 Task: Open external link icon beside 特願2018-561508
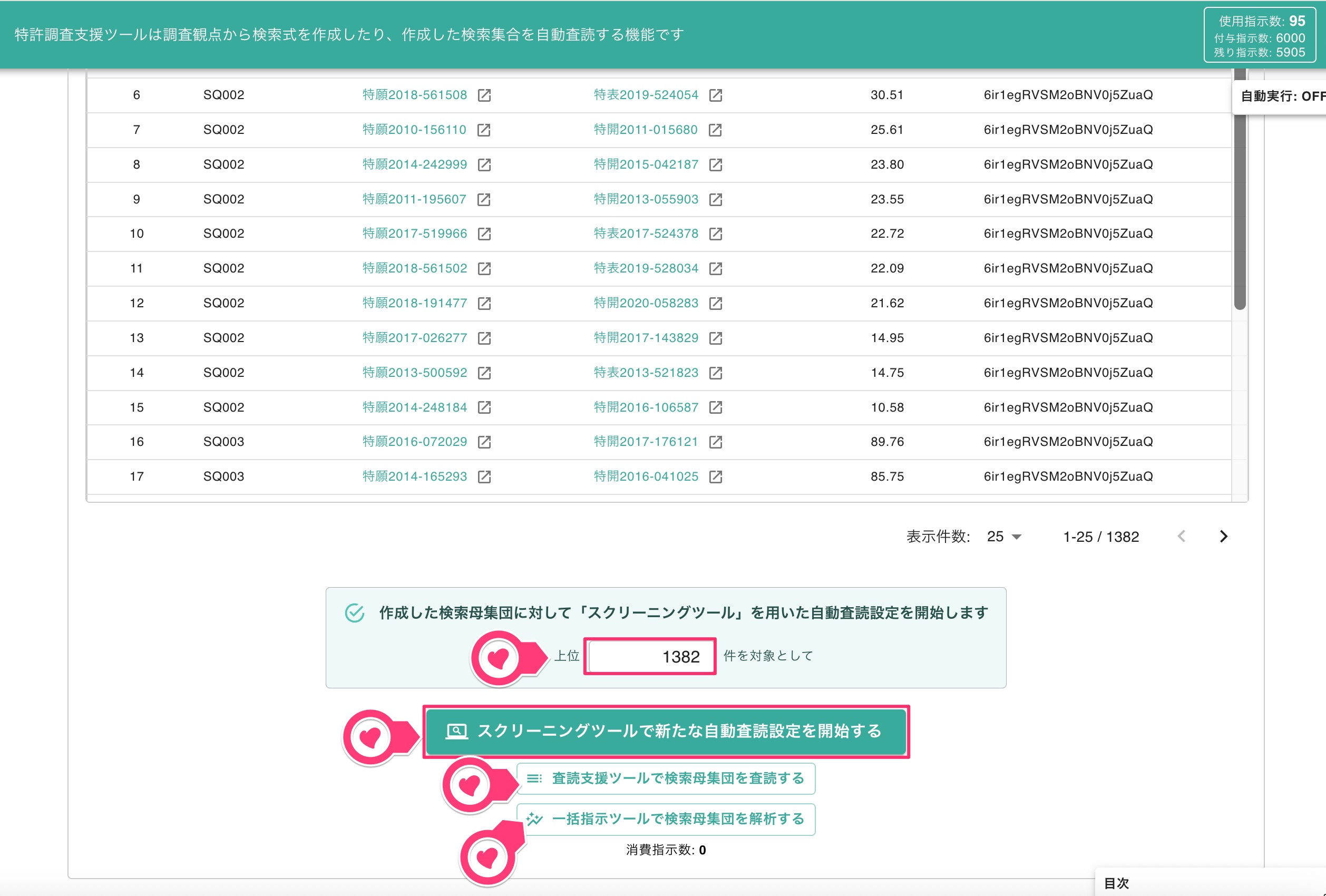(484, 95)
